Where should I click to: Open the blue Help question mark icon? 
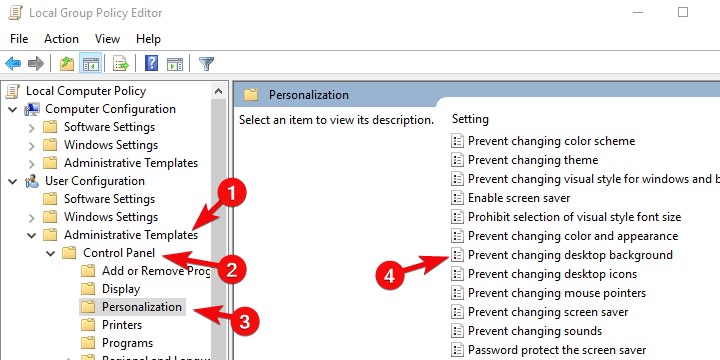151,63
